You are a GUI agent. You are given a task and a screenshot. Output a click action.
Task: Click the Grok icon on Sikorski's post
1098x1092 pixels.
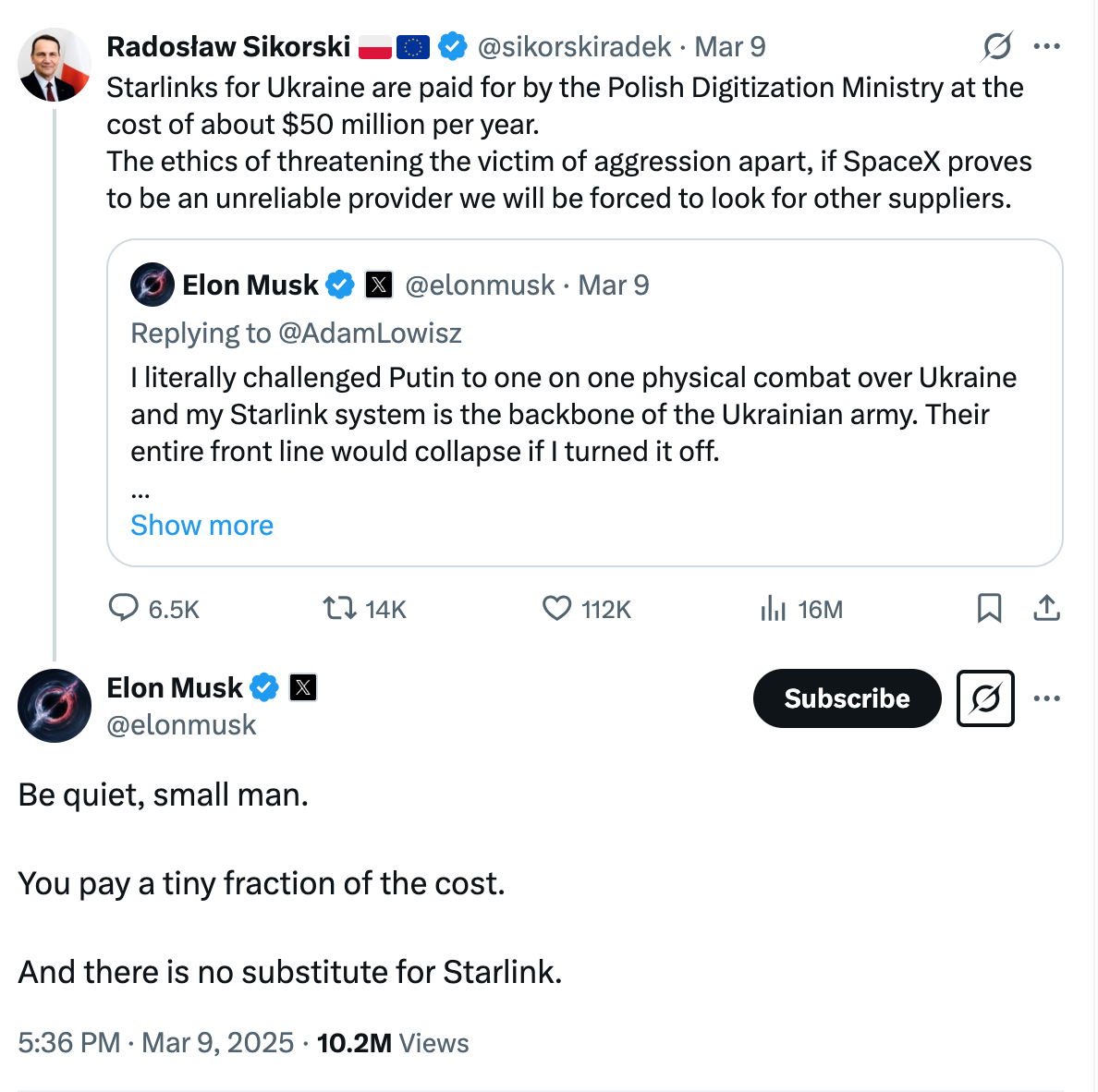997,47
